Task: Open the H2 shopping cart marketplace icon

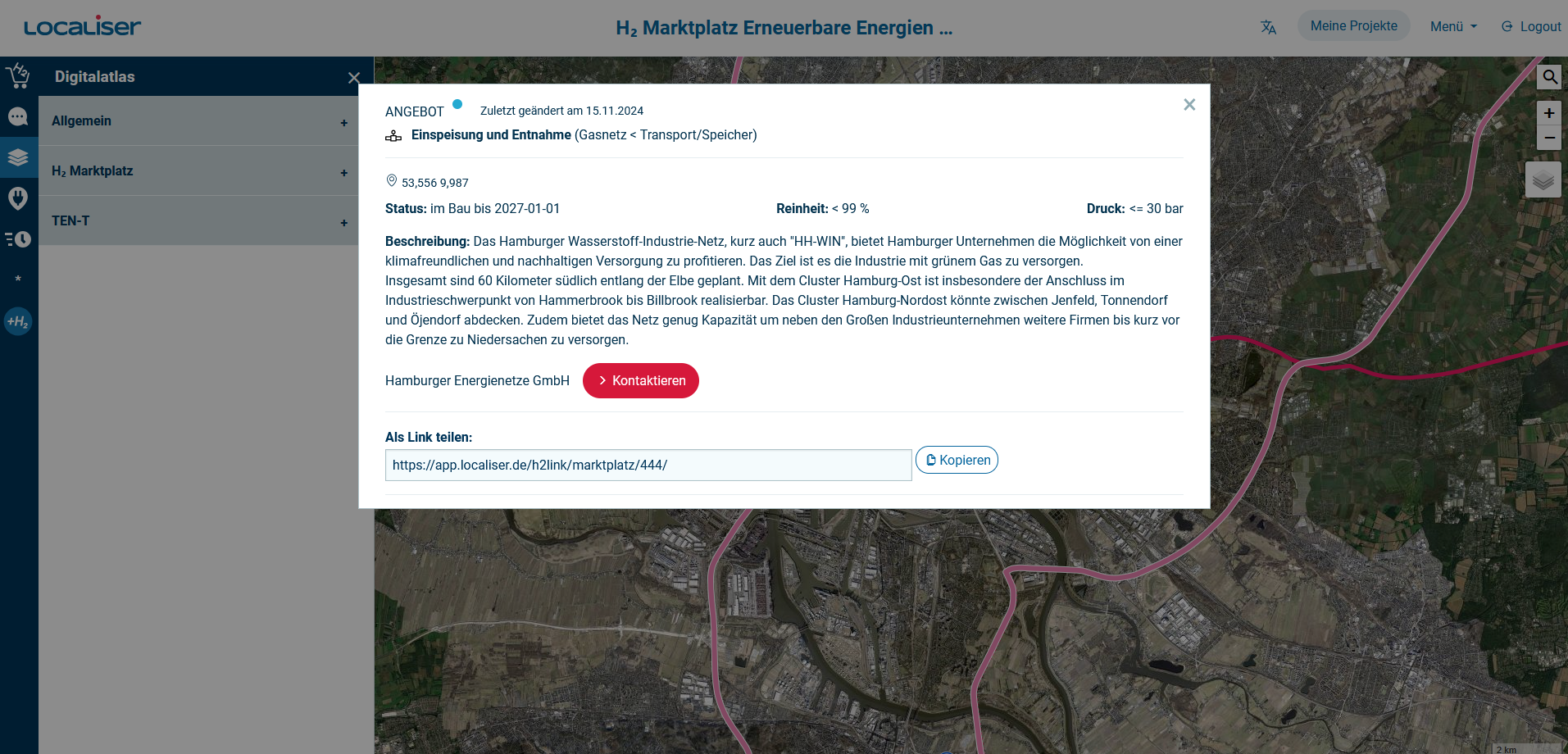Action: 18,76
